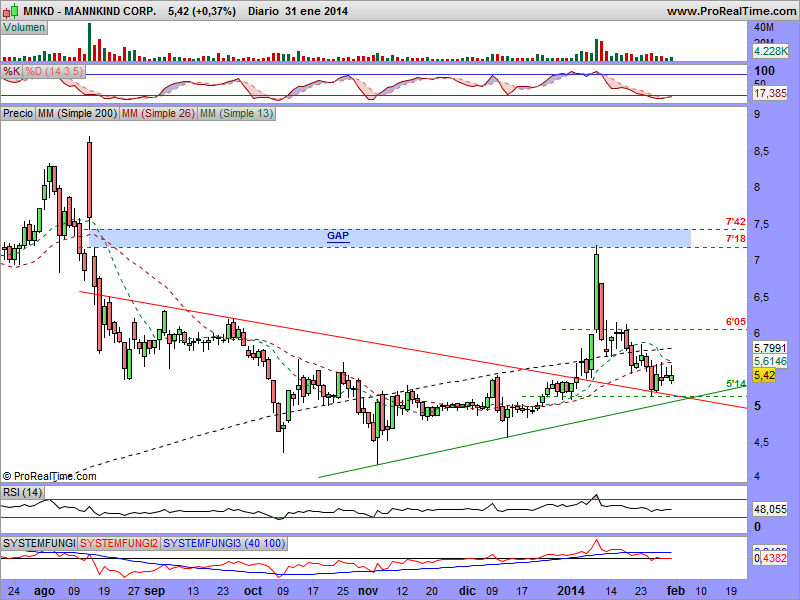Select the 4,5 price axis label
The image size is (800, 600).
764,442
